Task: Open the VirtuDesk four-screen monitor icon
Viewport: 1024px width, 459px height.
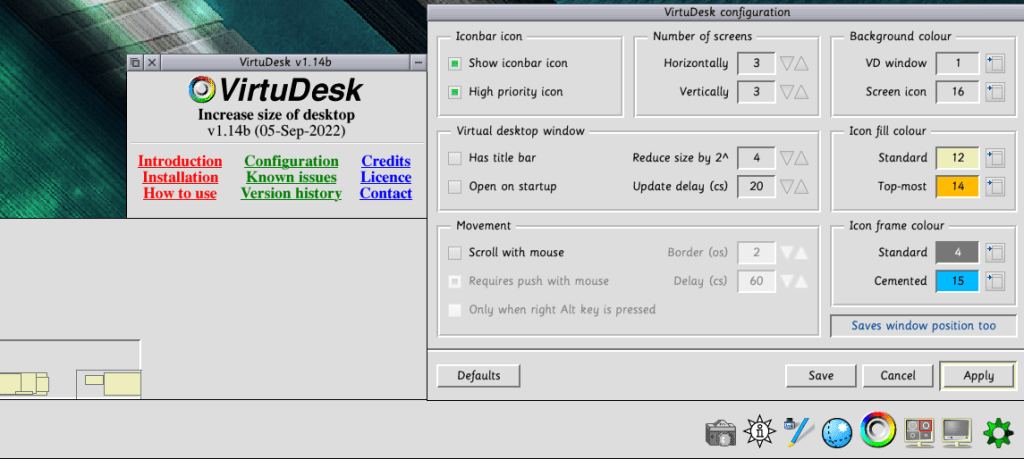Action: coord(918,431)
